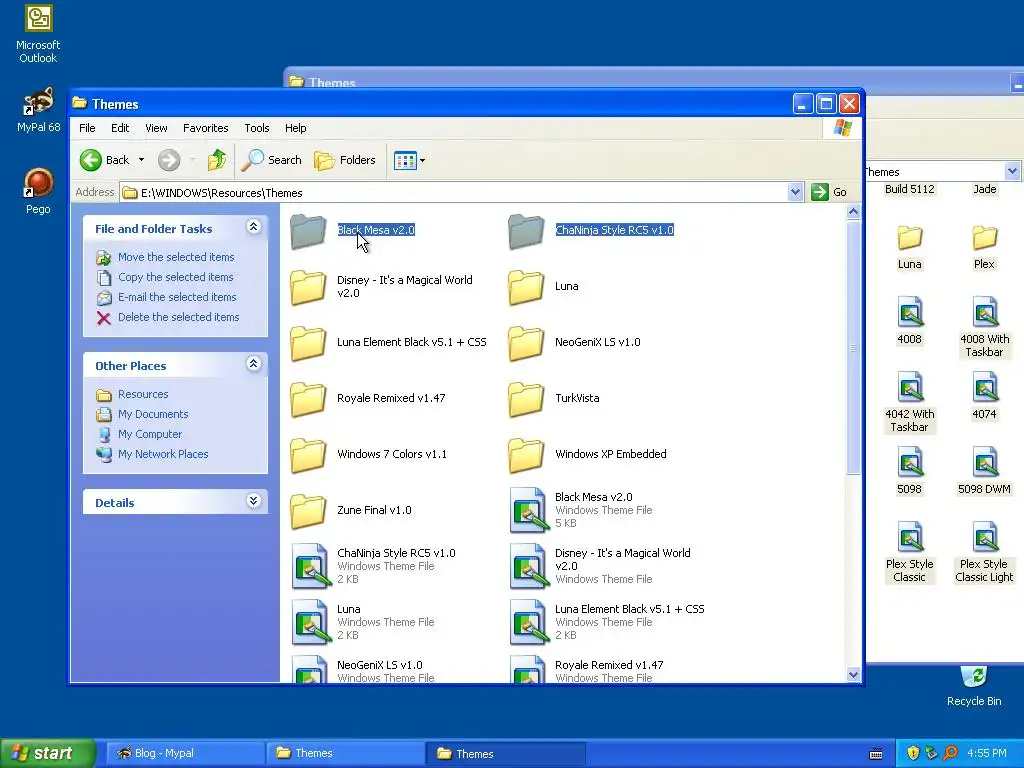
Task: Select the Disney Magical World theme file
Action: [528, 566]
